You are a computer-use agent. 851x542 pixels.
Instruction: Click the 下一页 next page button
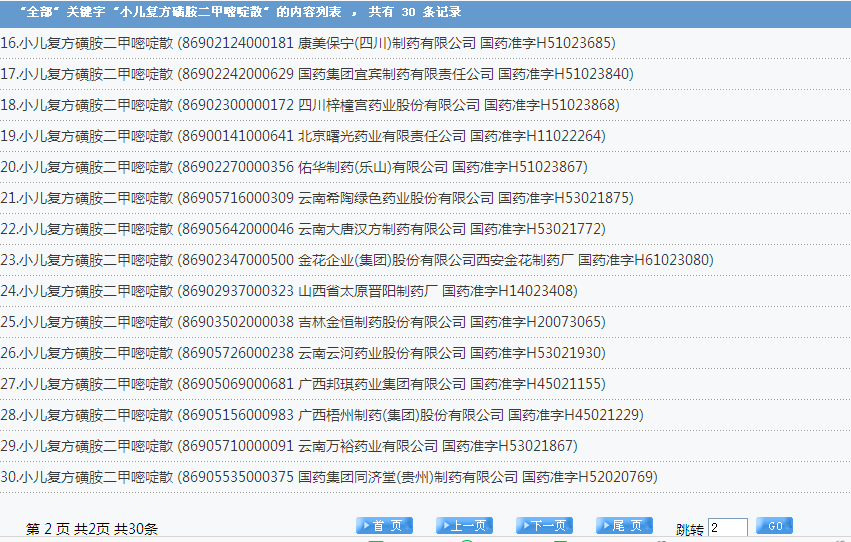pyautogui.click(x=544, y=526)
